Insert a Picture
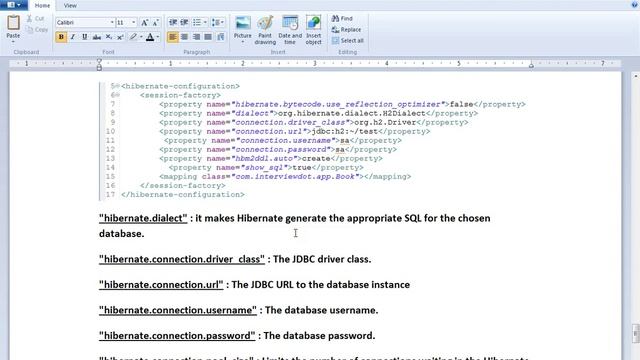 (242, 27)
